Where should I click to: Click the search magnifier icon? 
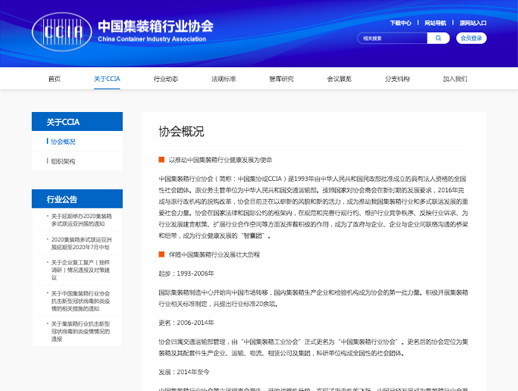438,38
